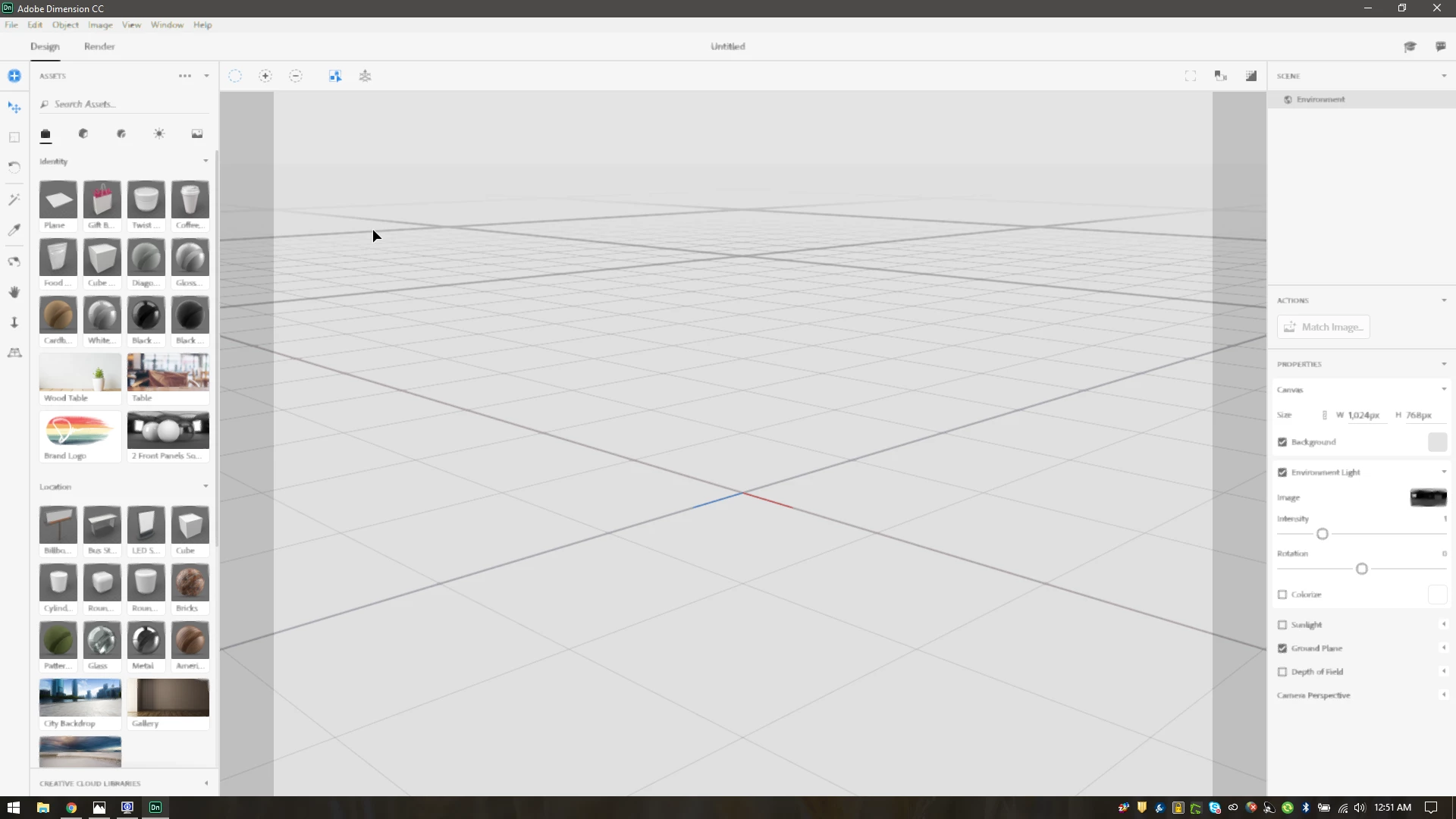Expand Camera Perspective properties

[x=1443, y=695]
